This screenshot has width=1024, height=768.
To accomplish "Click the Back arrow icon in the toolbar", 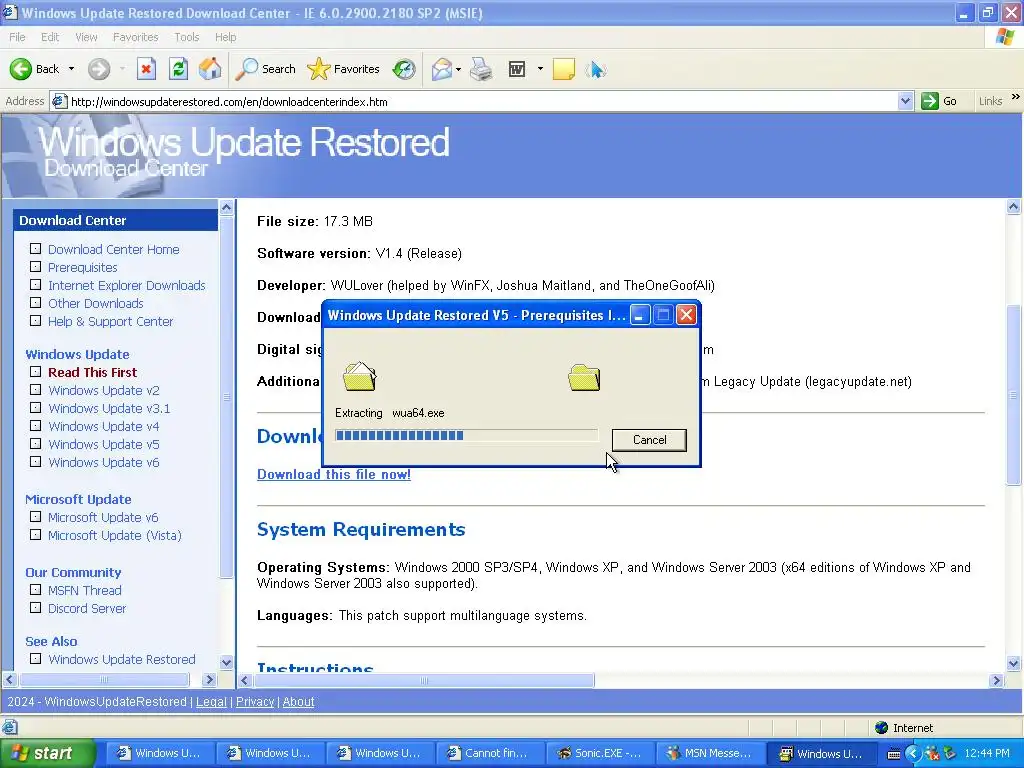I will (x=21, y=69).
